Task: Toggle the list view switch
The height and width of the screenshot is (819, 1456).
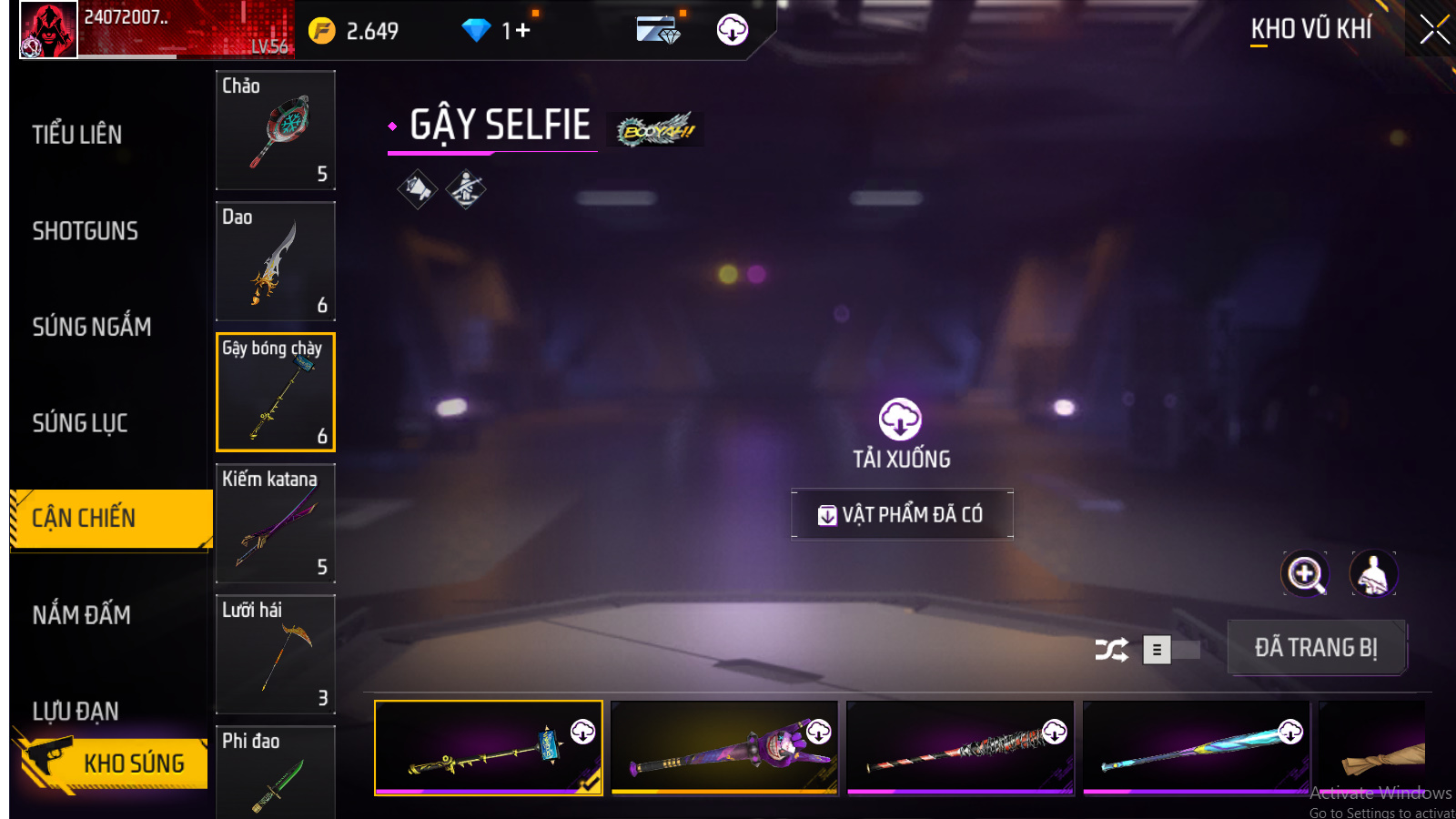Action: coord(1171,650)
